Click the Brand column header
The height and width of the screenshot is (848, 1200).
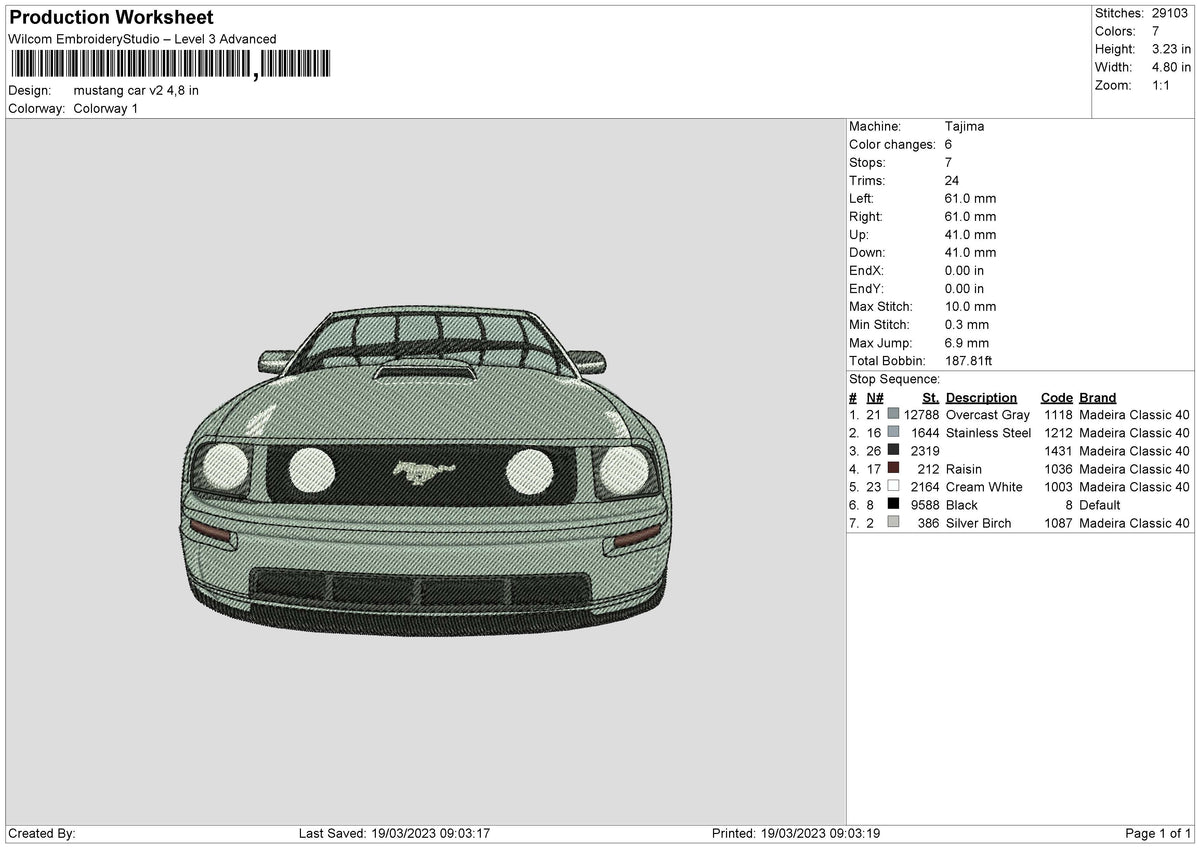pos(1097,397)
